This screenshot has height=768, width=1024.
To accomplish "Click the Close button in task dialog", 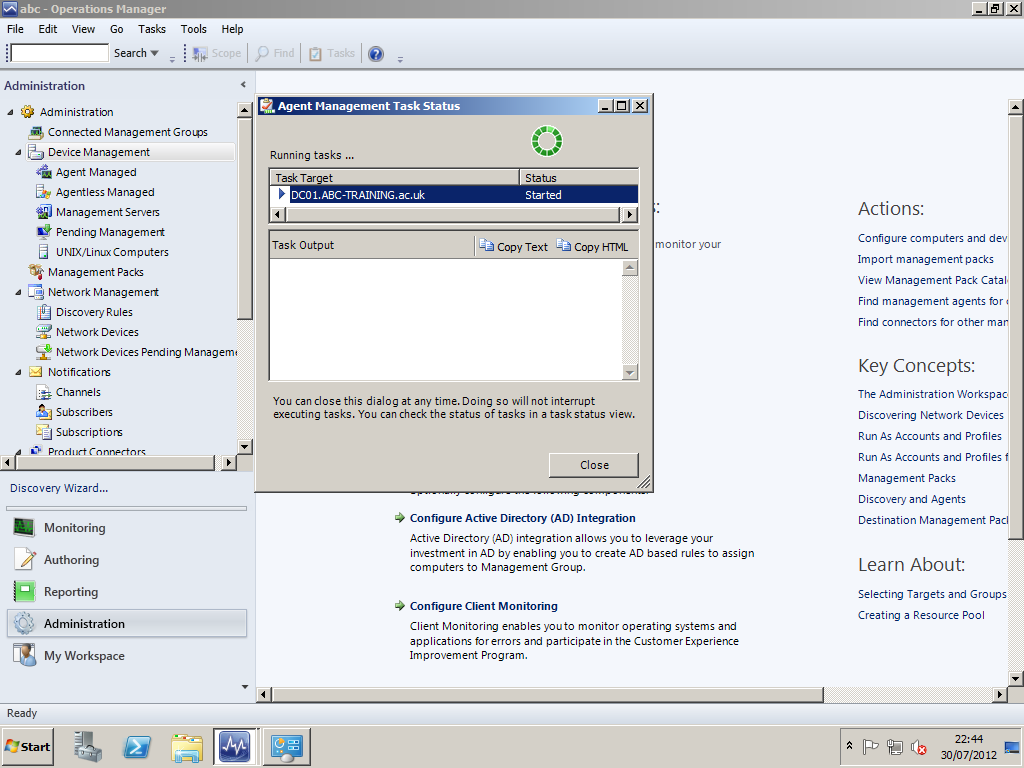I will point(594,465).
